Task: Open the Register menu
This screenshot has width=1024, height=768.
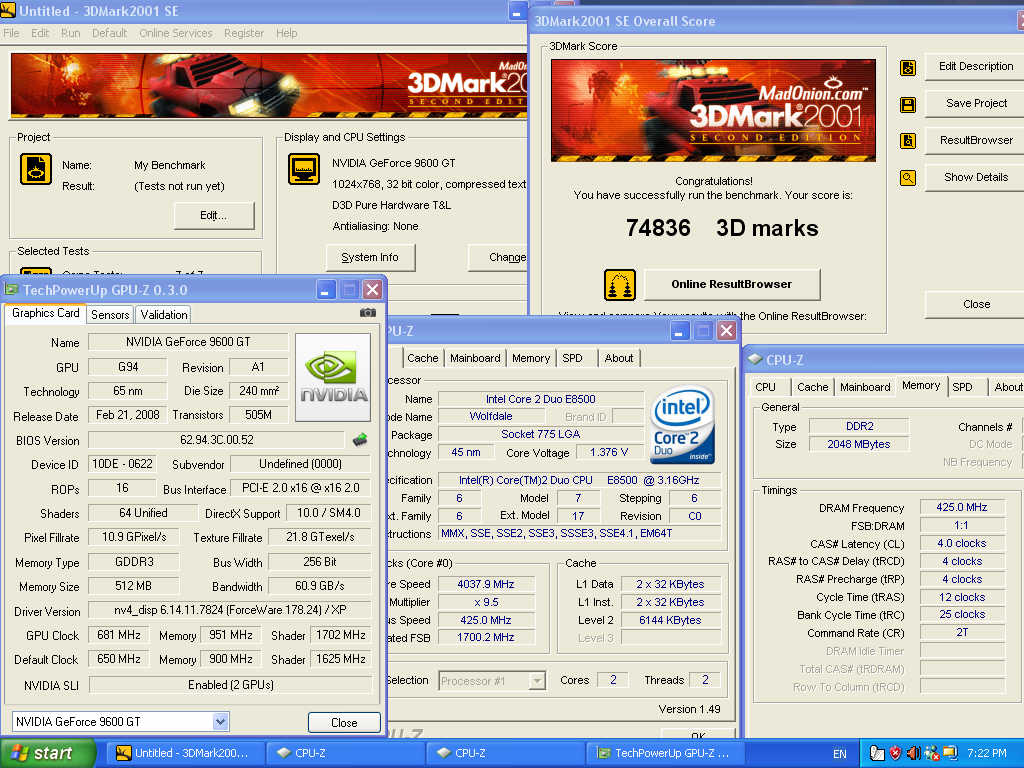Action: coord(244,33)
